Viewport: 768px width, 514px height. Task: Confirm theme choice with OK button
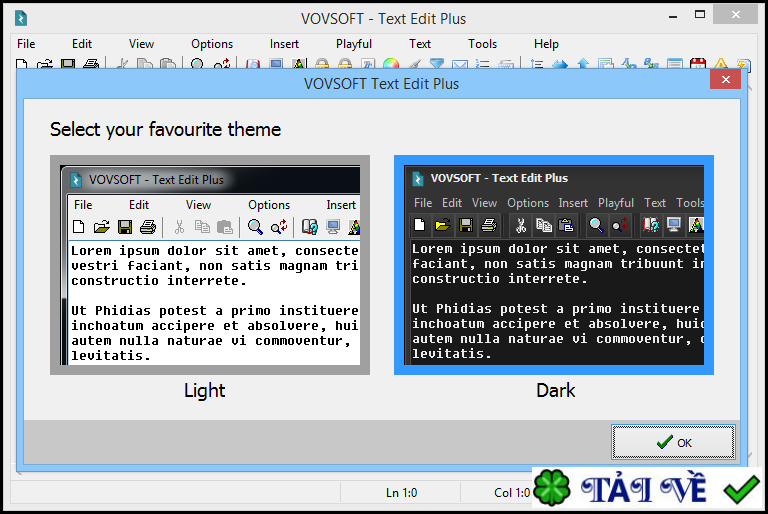click(673, 442)
